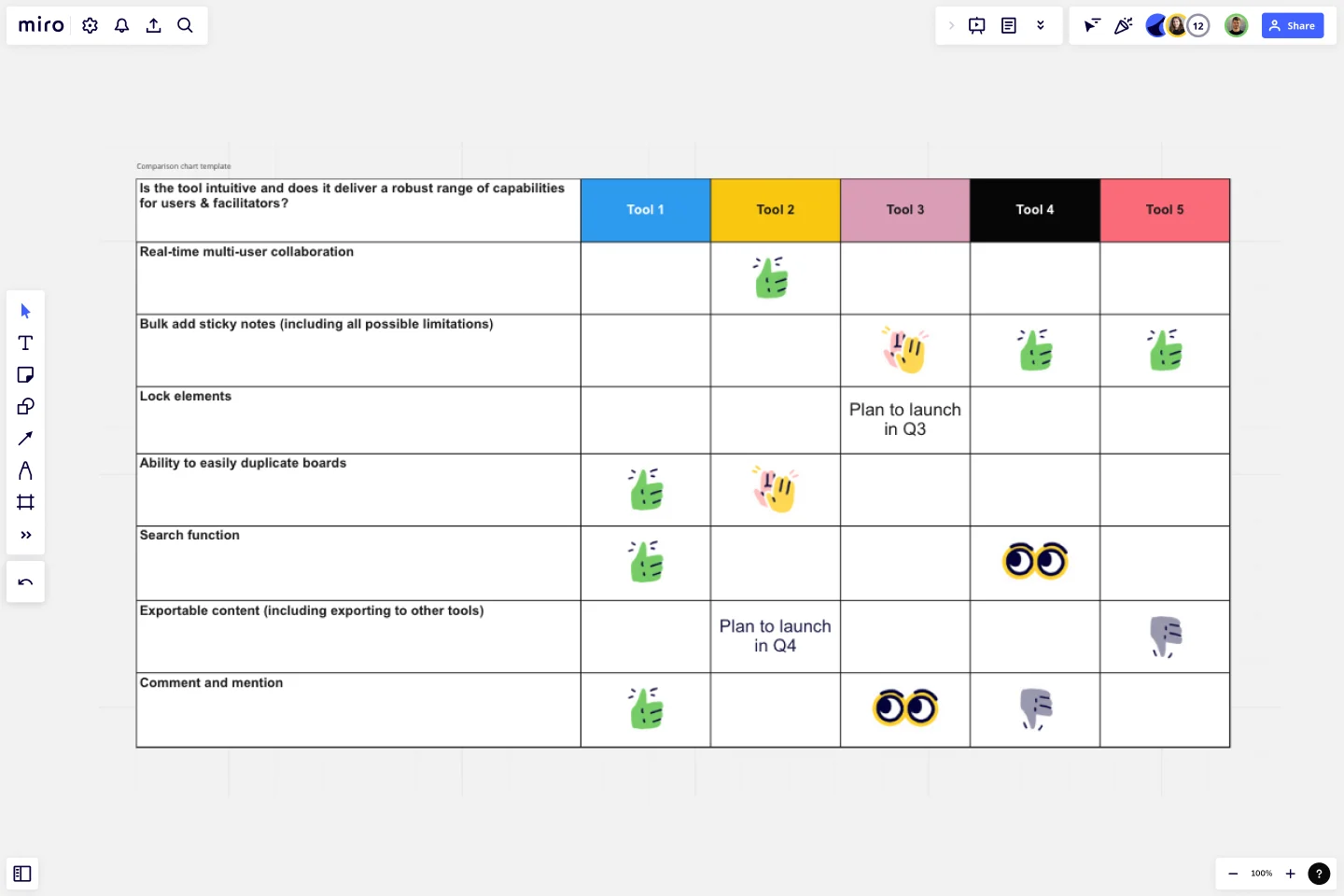The width and height of the screenshot is (1344, 896).
Task: Select thumbs-up in Search function row
Action: (646, 561)
